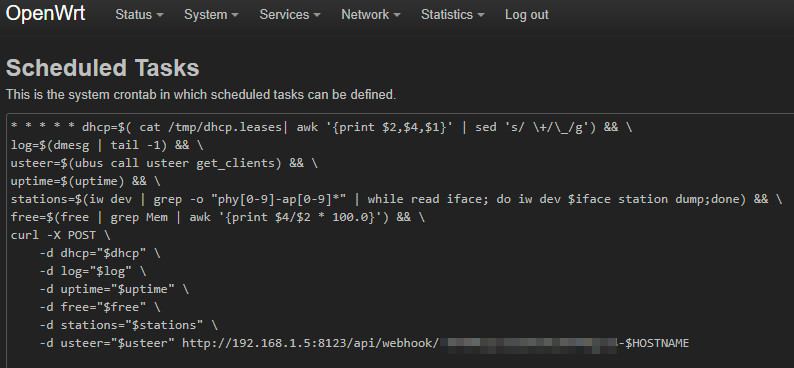This screenshot has height=368, width=794.
Task: Place cursor on the iw dev stations line
Action: (396, 199)
